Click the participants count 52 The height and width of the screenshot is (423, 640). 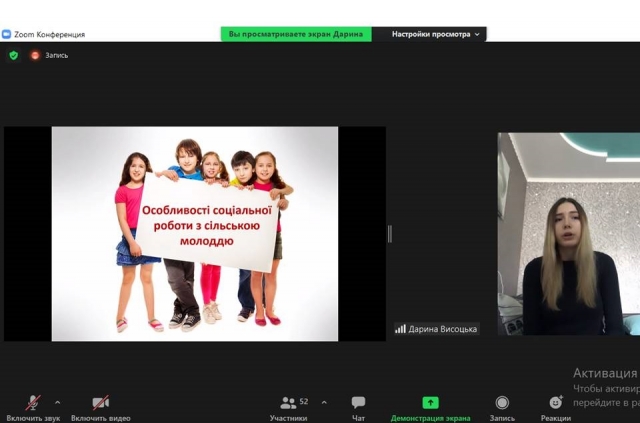click(x=304, y=401)
